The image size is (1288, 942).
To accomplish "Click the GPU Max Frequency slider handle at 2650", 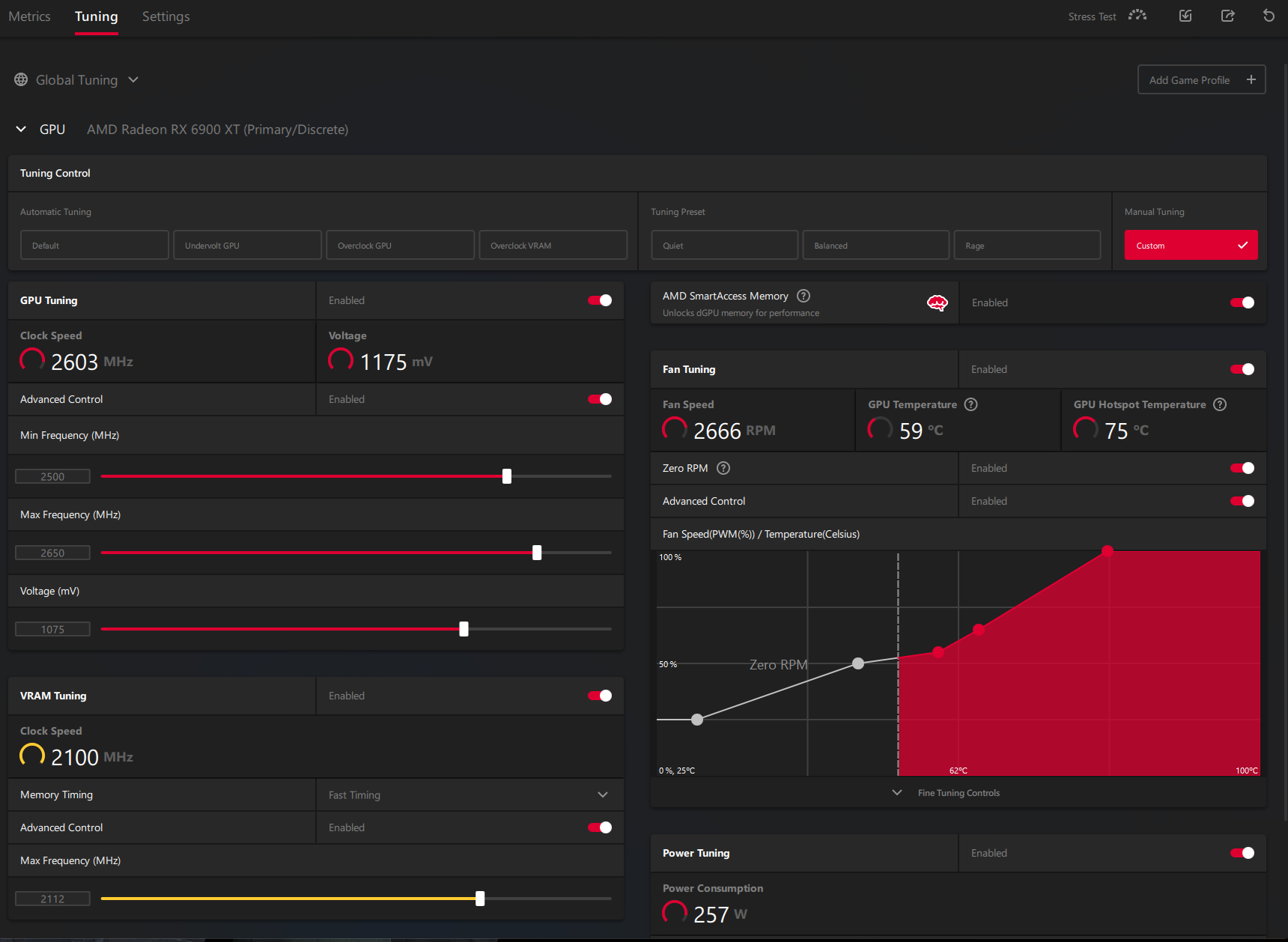I will [x=537, y=553].
